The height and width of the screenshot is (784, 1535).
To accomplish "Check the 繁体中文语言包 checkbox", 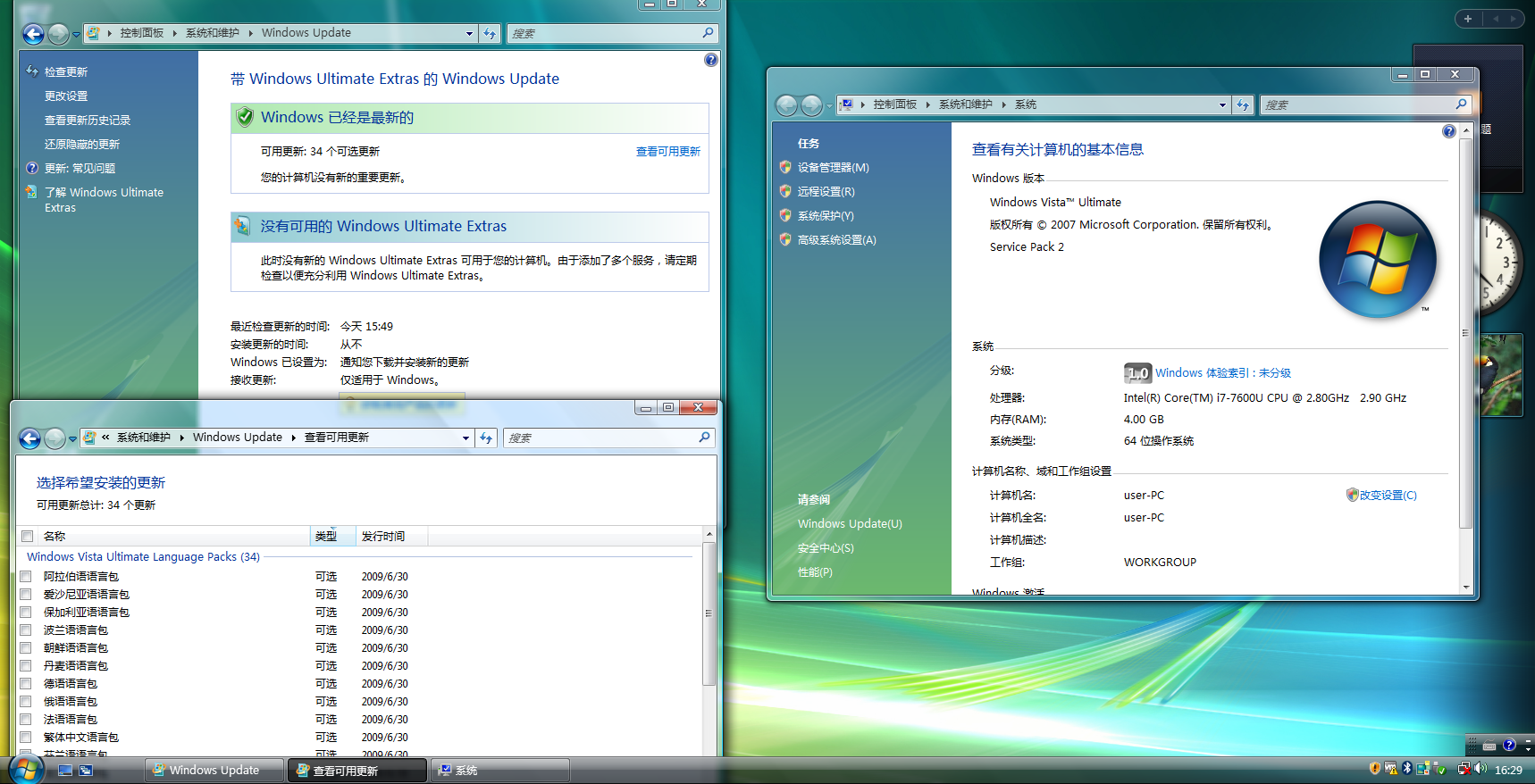I will tap(26, 738).
